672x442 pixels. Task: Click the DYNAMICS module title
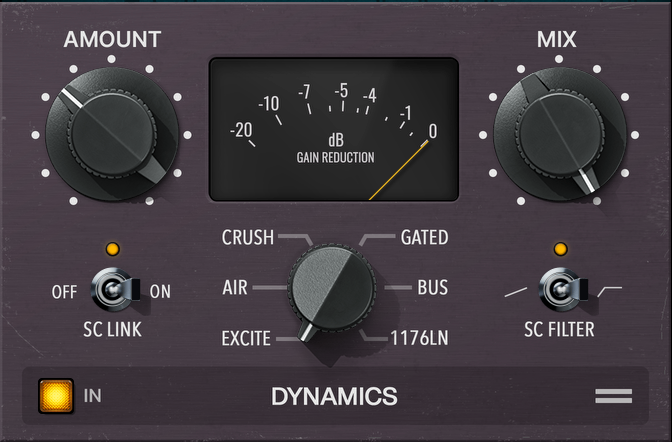(x=334, y=396)
